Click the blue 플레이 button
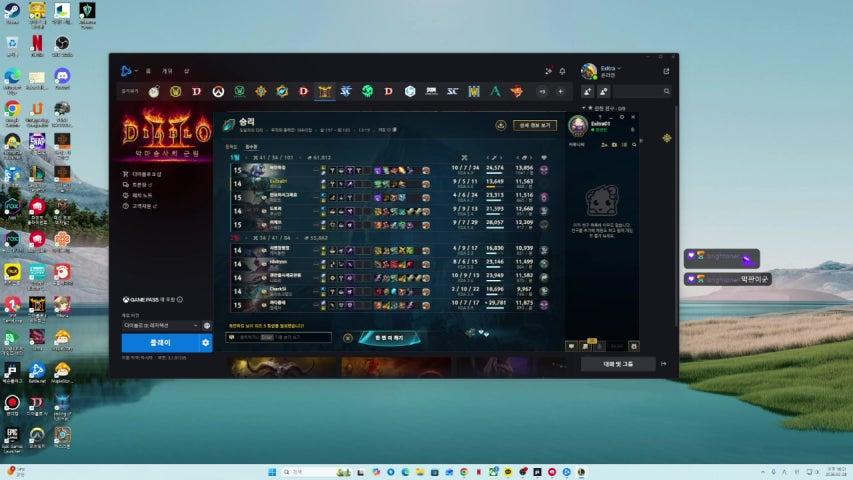853x480 pixels. pos(160,343)
